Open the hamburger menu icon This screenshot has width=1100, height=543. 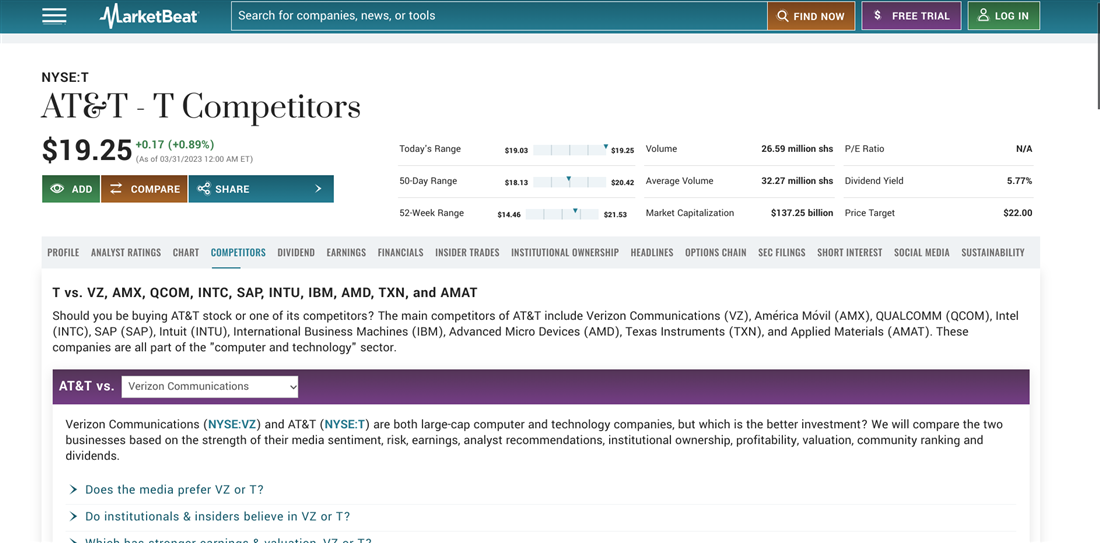point(54,15)
